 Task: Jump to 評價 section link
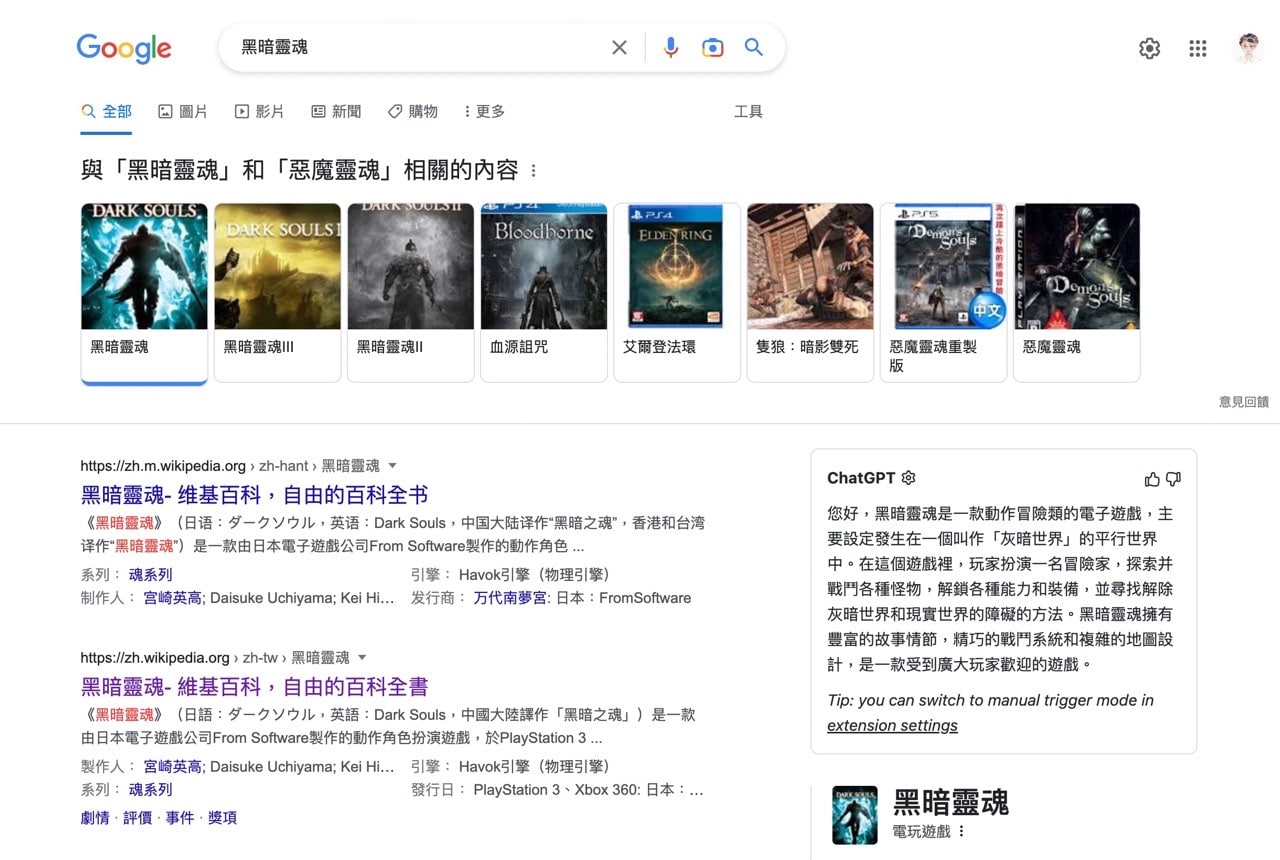click(137, 818)
